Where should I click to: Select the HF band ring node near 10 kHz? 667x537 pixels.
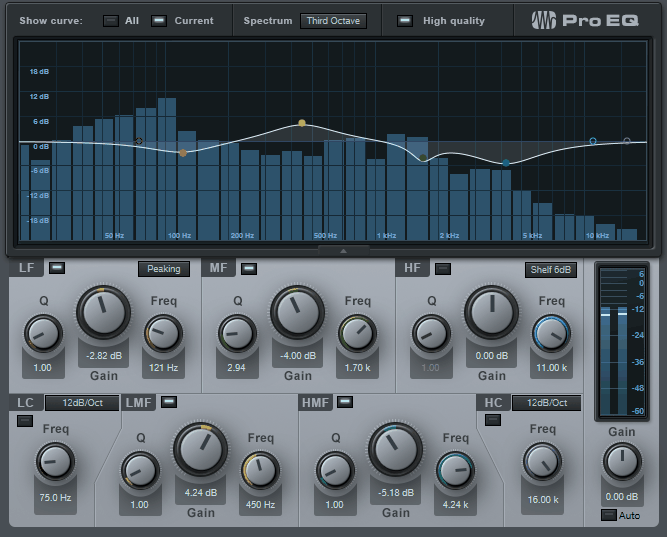click(593, 141)
